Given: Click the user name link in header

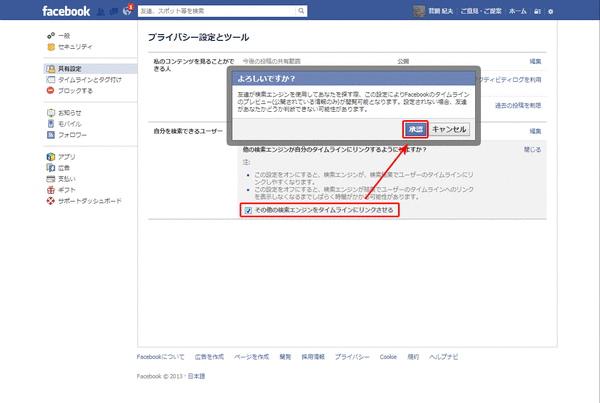Looking at the screenshot, I should [x=440, y=11].
